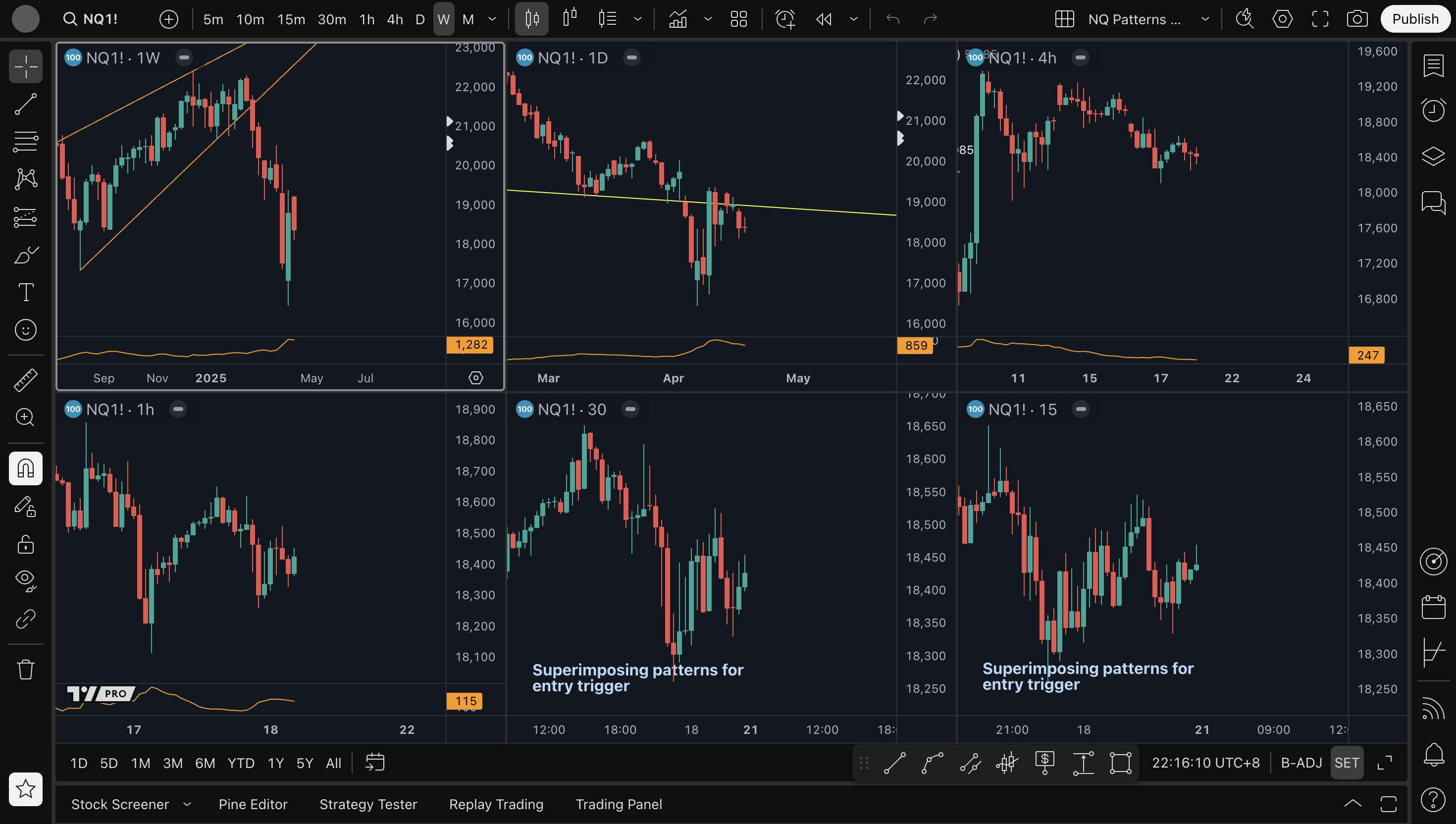The height and width of the screenshot is (824, 1456).
Task: Set range to YTD
Action: coord(241,763)
